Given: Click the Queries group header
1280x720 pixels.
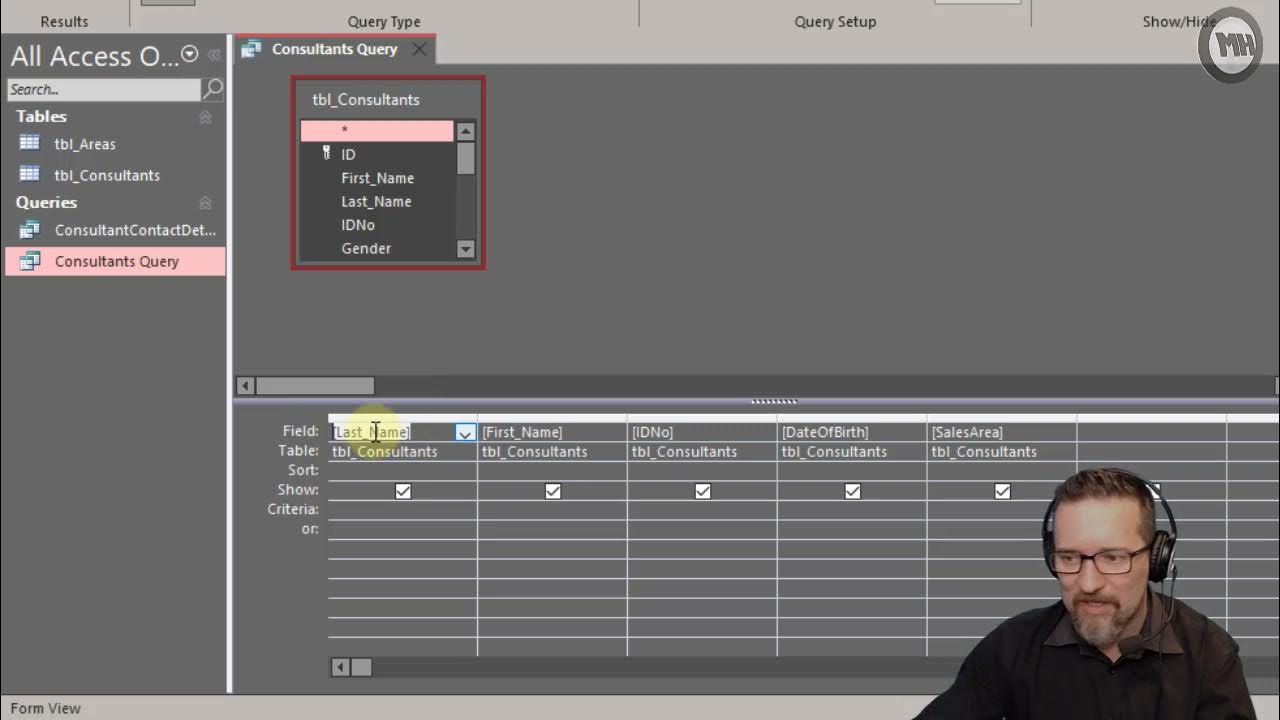Looking at the screenshot, I should click(x=46, y=203).
